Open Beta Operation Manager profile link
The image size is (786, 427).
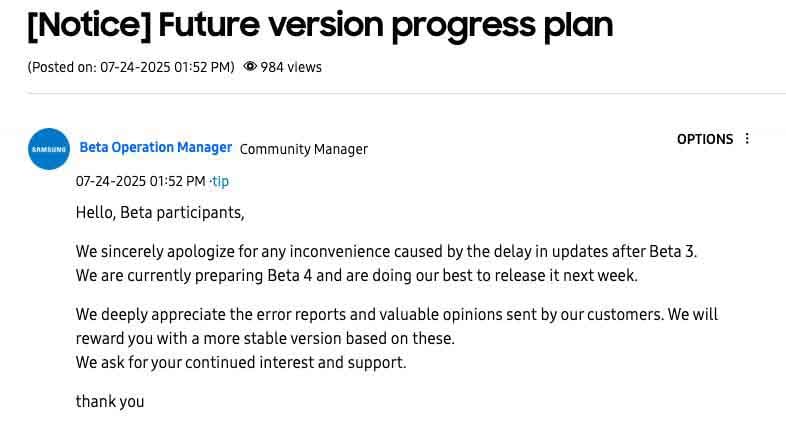tap(156, 147)
